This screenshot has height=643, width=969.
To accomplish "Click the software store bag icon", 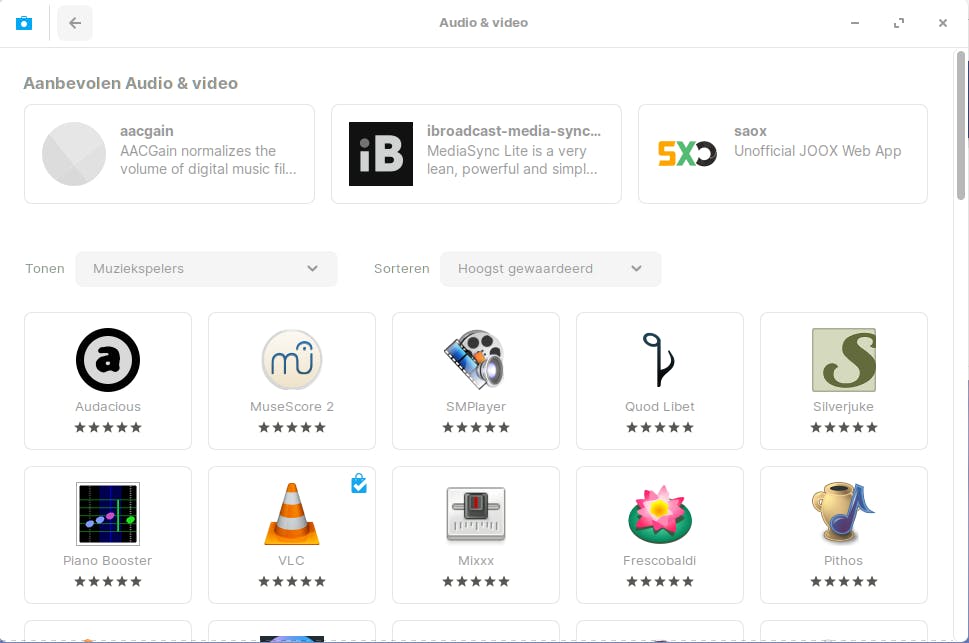I will coord(23,23).
